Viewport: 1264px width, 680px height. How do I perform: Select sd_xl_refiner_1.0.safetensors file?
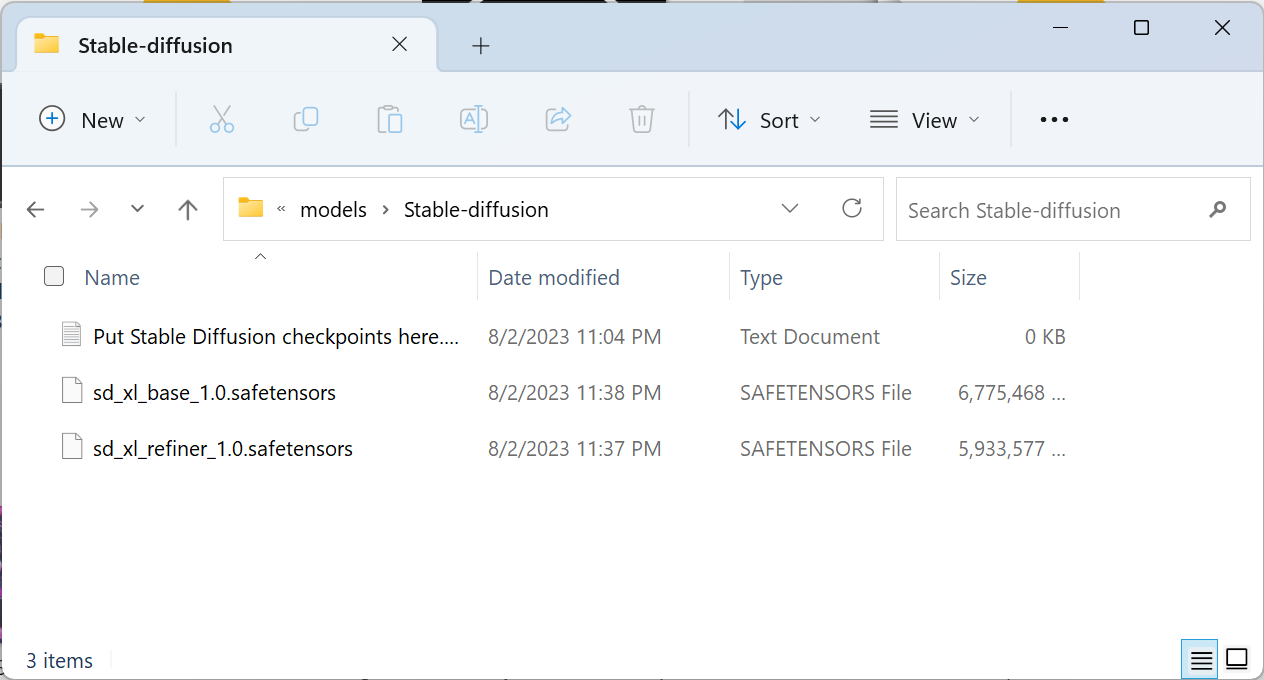(223, 449)
